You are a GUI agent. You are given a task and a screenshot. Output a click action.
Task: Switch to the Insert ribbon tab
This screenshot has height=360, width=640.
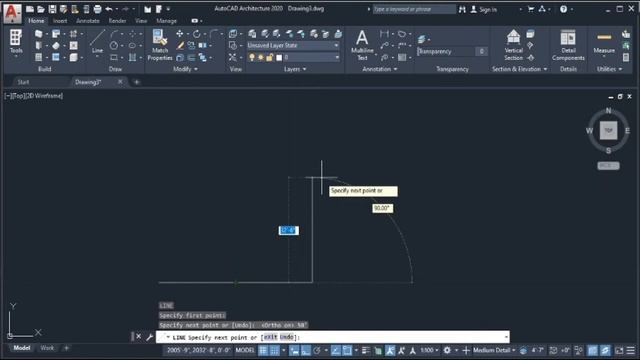(60, 20)
